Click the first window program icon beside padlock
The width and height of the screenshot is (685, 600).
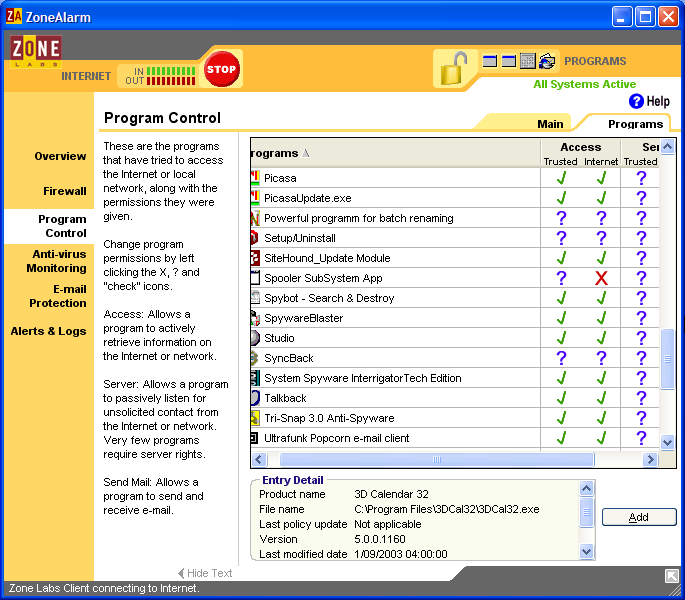click(490, 61)
